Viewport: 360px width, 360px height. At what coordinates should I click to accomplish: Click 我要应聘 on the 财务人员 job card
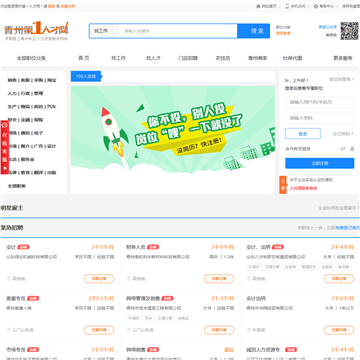[219, 279]
